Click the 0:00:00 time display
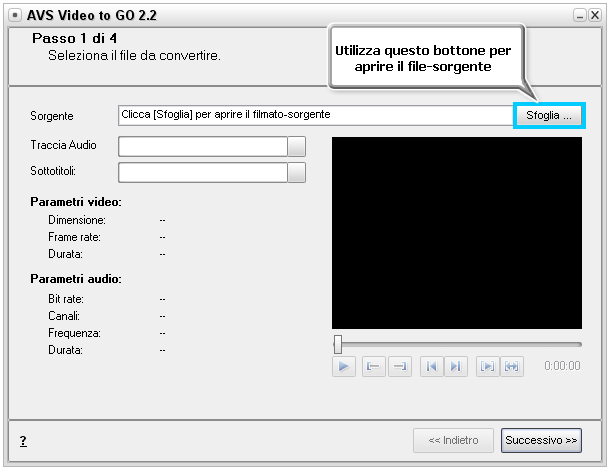The image size is (610, 471). pyautogui.click(x=562, y=366)
